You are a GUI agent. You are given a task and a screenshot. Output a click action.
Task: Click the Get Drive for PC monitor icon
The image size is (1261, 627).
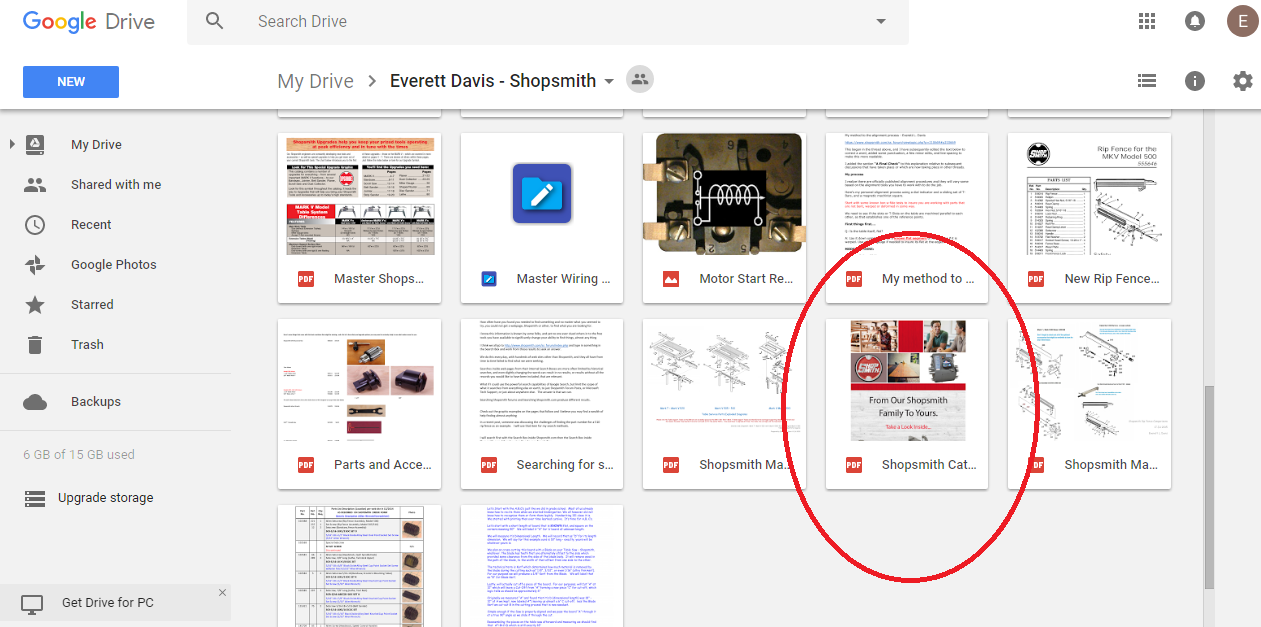[x=33, y=604]
